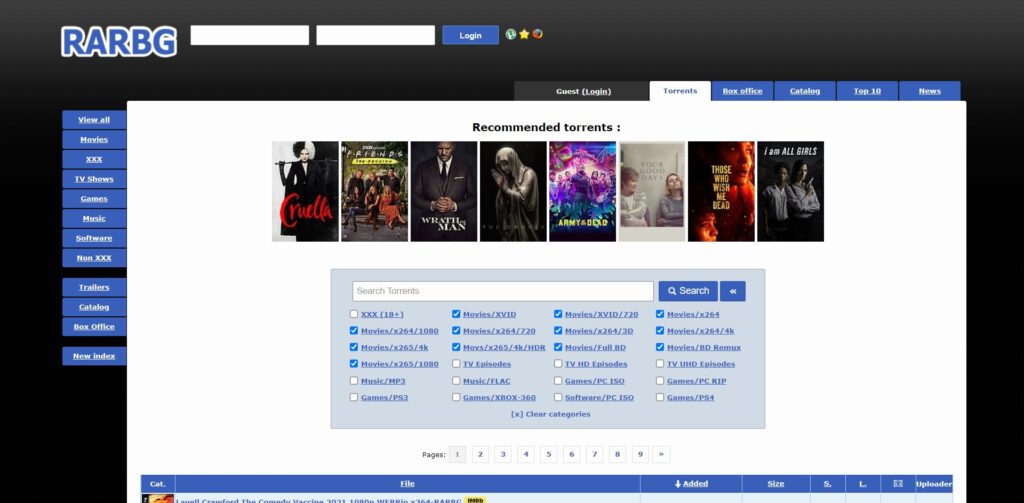Check the Games/PS4 checkbox
The width and height of the screenshot is (1024, 503).
click(660, 397)
